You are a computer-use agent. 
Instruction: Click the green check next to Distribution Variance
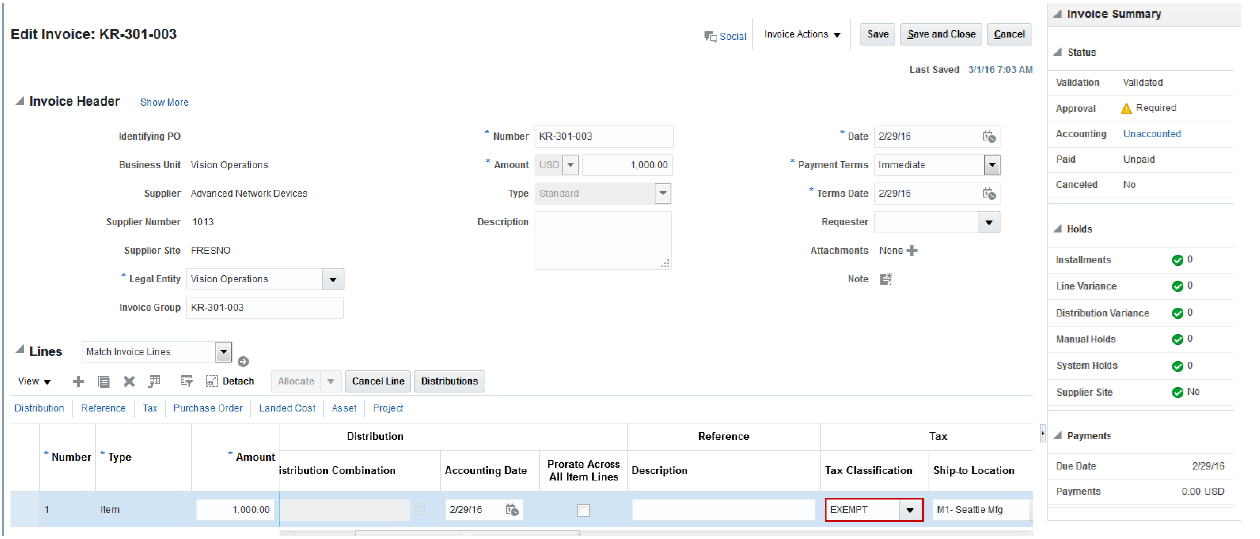(x=1177, y=313)
